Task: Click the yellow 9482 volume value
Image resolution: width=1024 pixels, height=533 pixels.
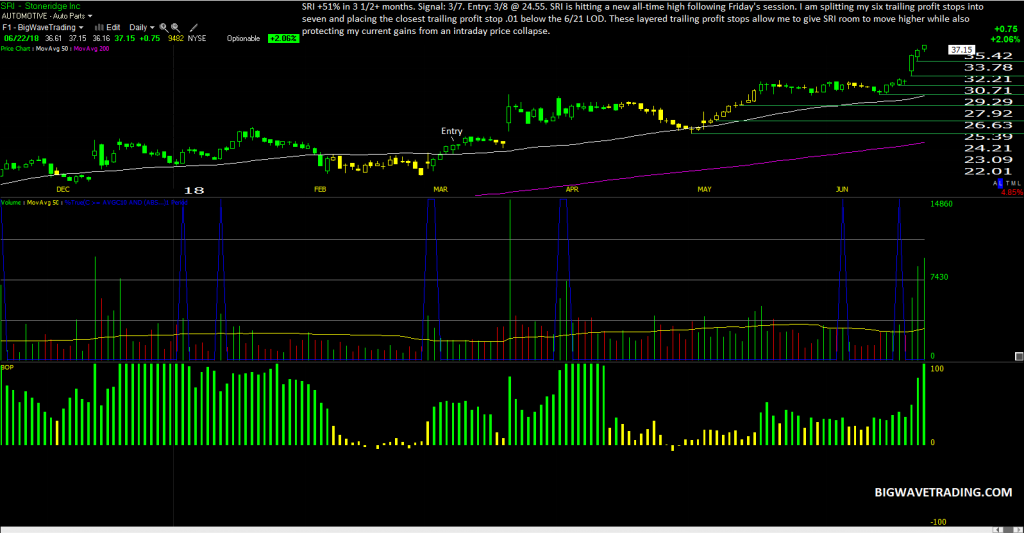Action: tap(176, 39)
